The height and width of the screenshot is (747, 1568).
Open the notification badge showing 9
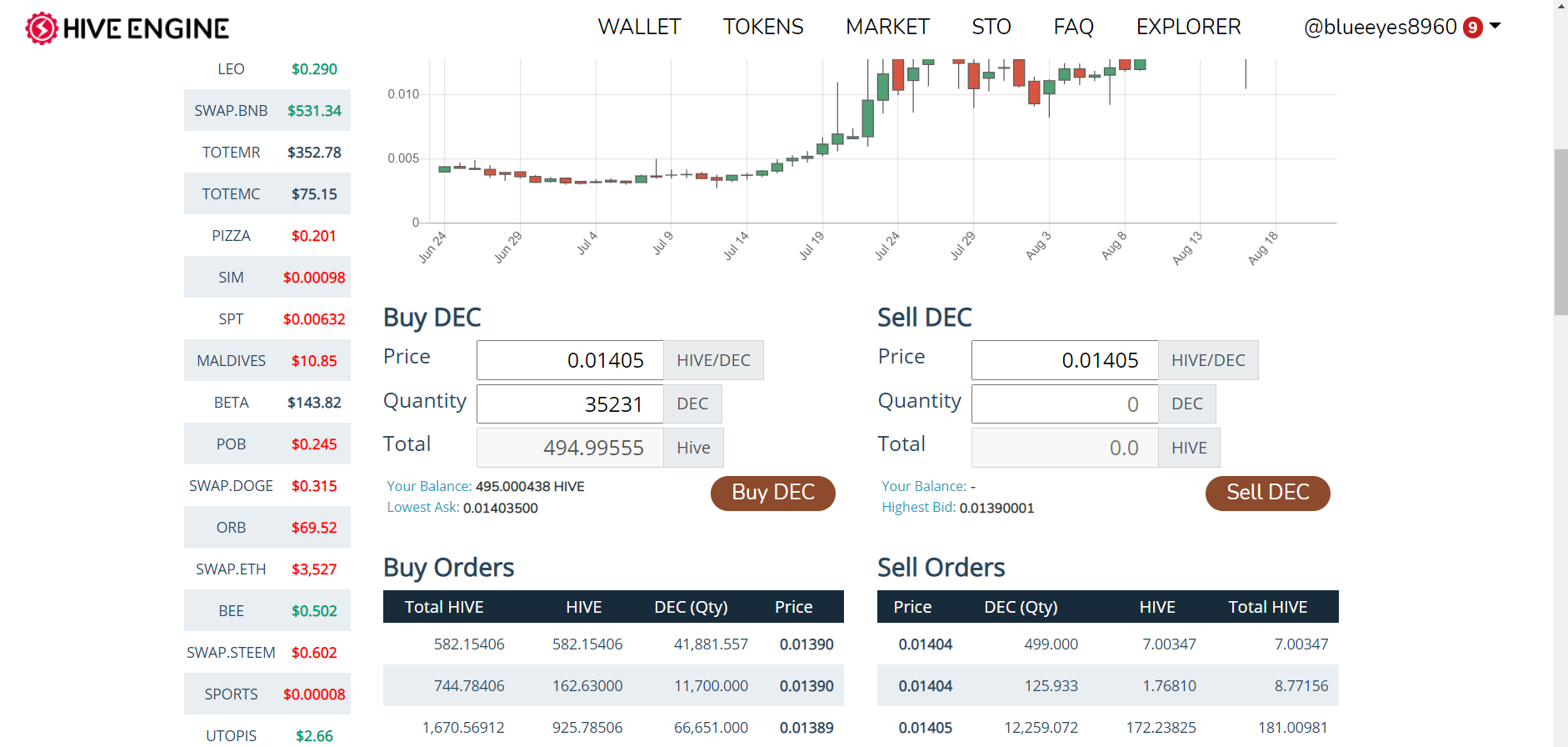[x=1472, y=28]
